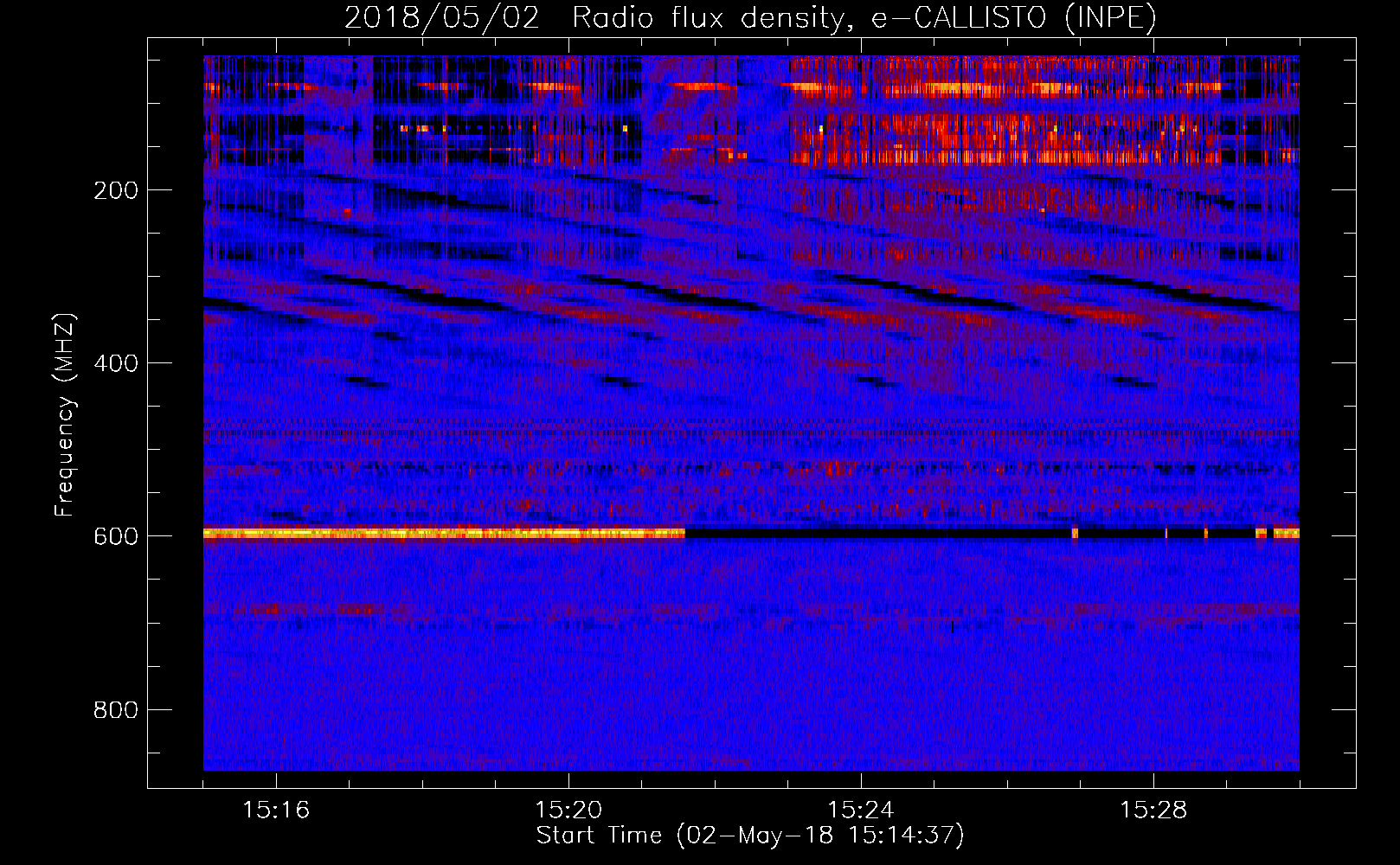Click the bright yellow 600 MHz emission band

pos(444,534)
